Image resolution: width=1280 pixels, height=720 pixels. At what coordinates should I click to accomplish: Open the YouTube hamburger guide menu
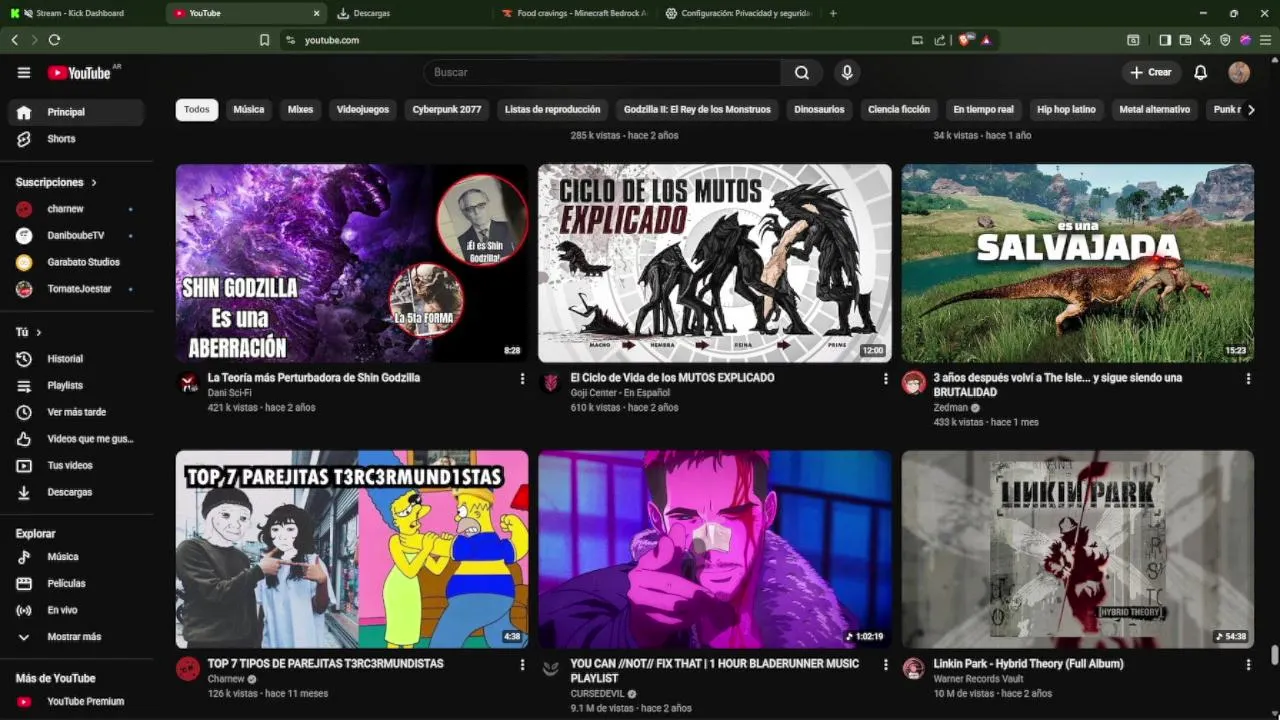[x=24, y=72]
